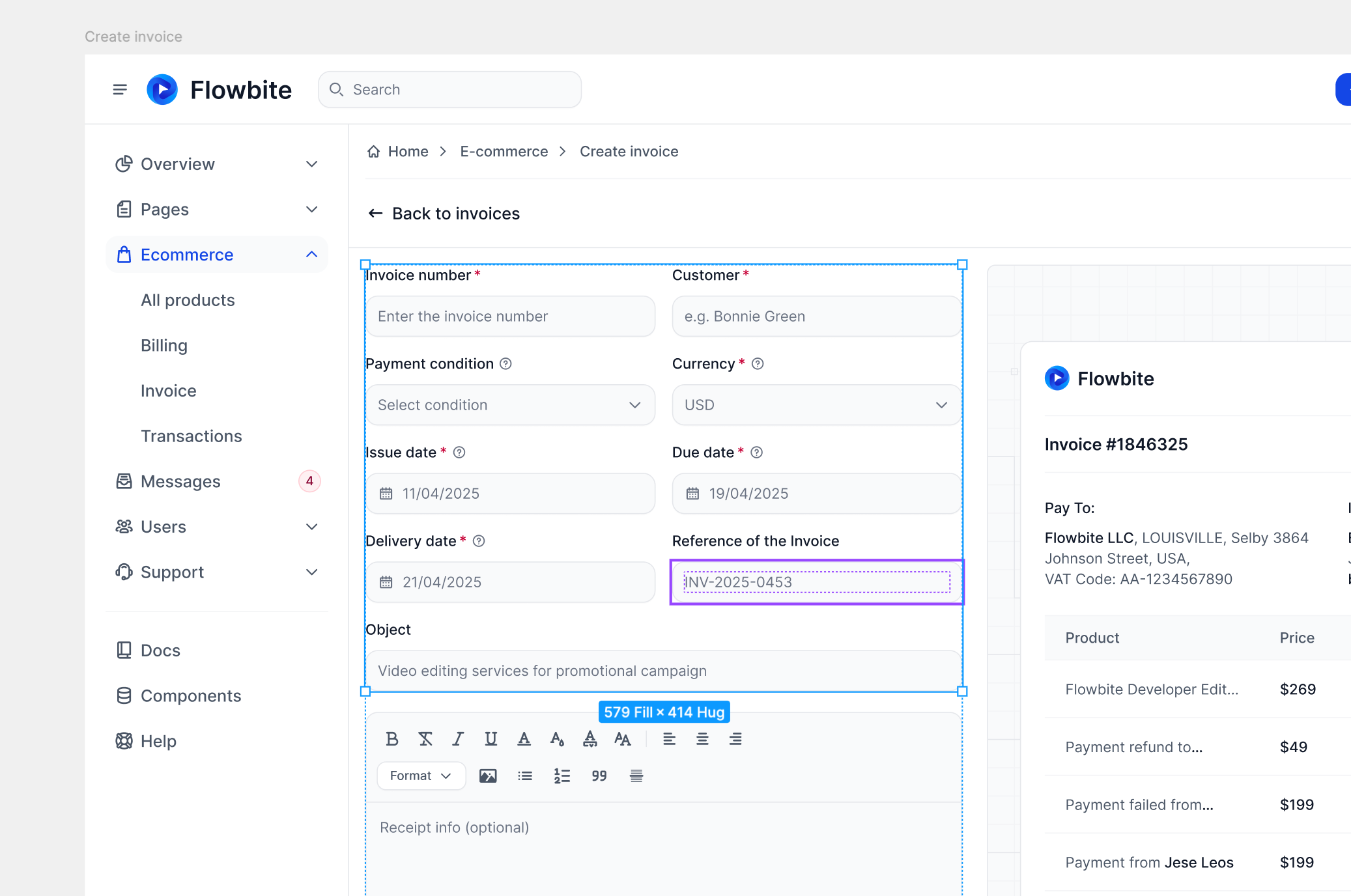Click the help icon beside Issue date
Screen dimensions: 1351x896
[x=459, y=452]
